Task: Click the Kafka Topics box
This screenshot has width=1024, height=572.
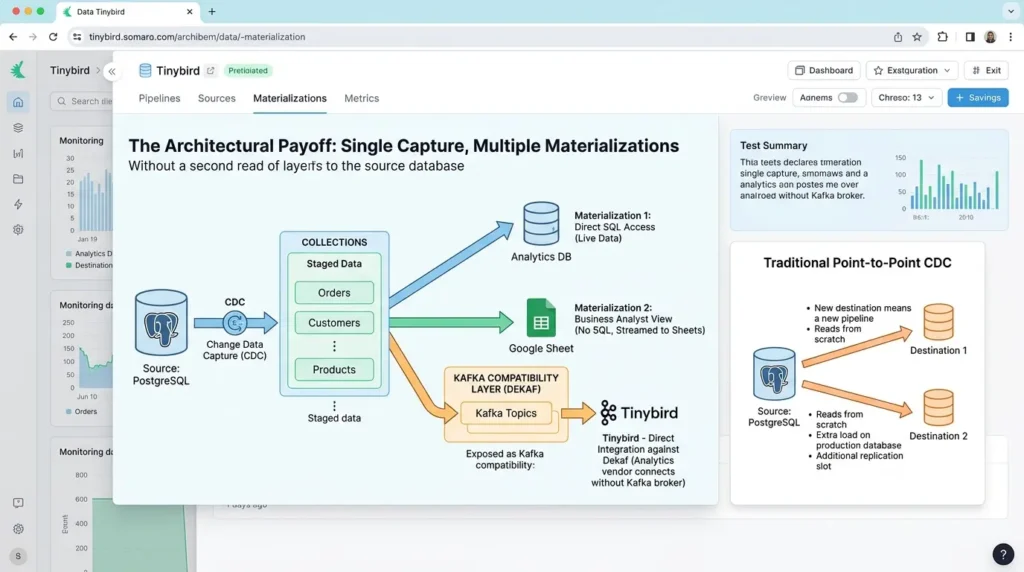Action: 506,413
